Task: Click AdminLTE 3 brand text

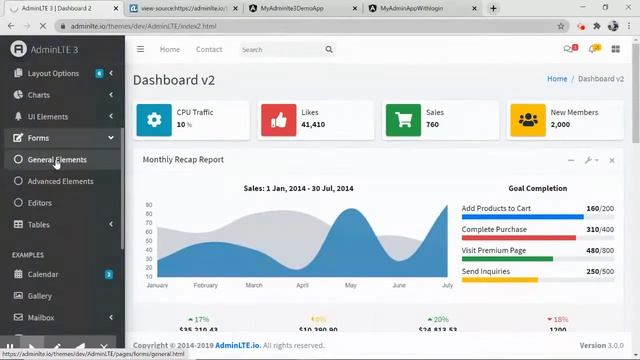Action: pos(54,50)
